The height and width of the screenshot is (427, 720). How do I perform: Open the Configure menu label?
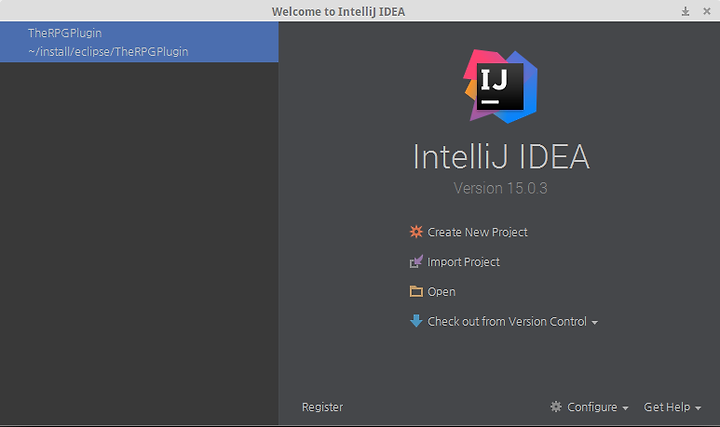(592, 407)
